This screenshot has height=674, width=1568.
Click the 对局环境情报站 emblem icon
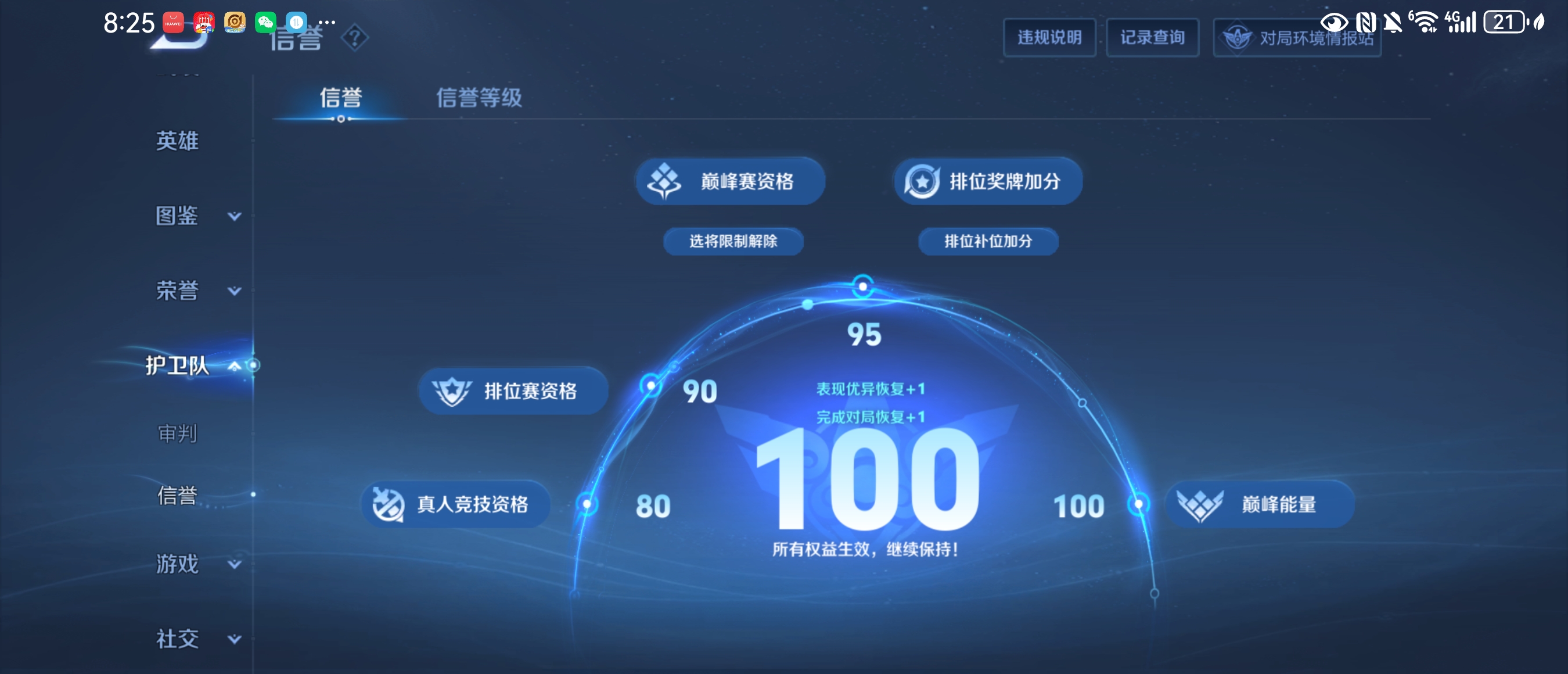[1237, 38]
